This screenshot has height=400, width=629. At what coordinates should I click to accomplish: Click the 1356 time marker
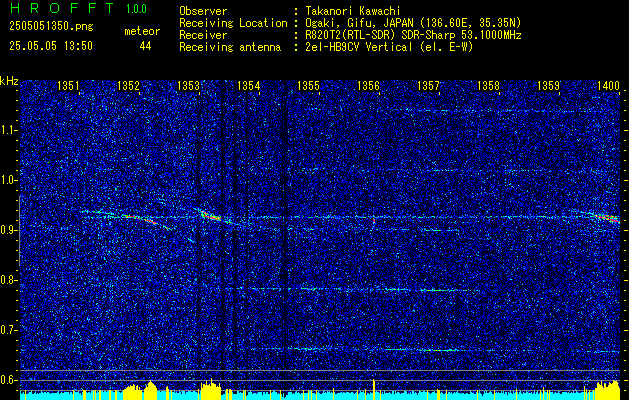pyautogui.click(x=368, y=85)
